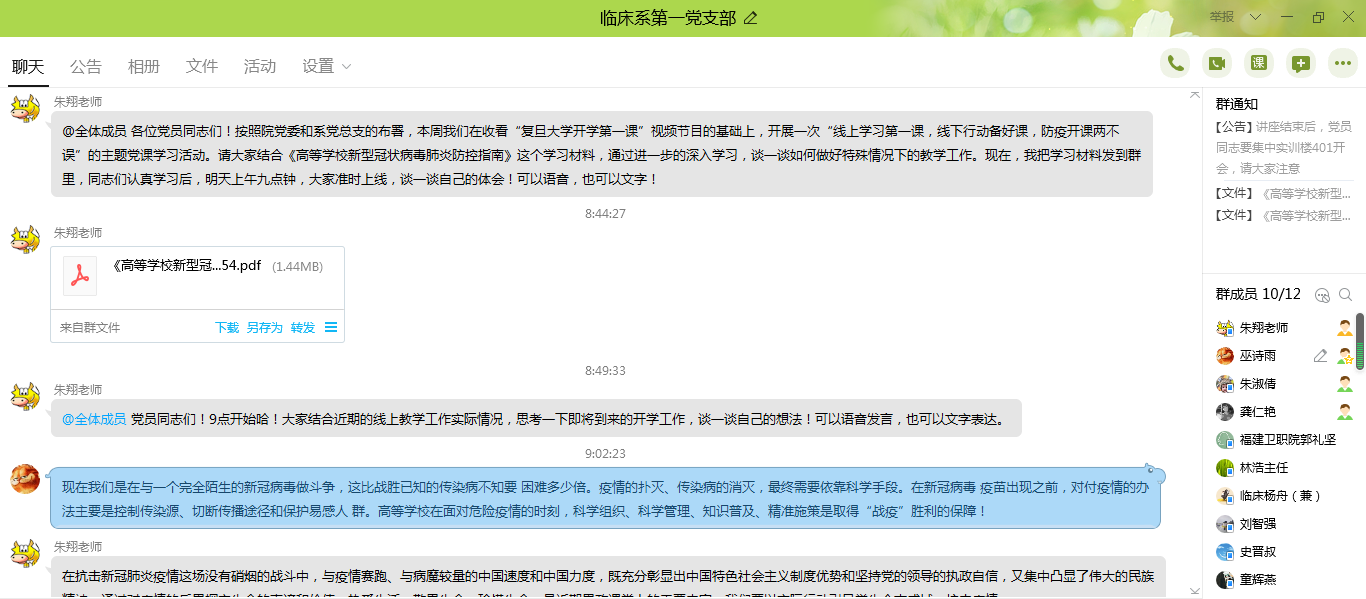
Task: Open the 文件 tab
Action: pyautogui.click(x=202, y=67)
